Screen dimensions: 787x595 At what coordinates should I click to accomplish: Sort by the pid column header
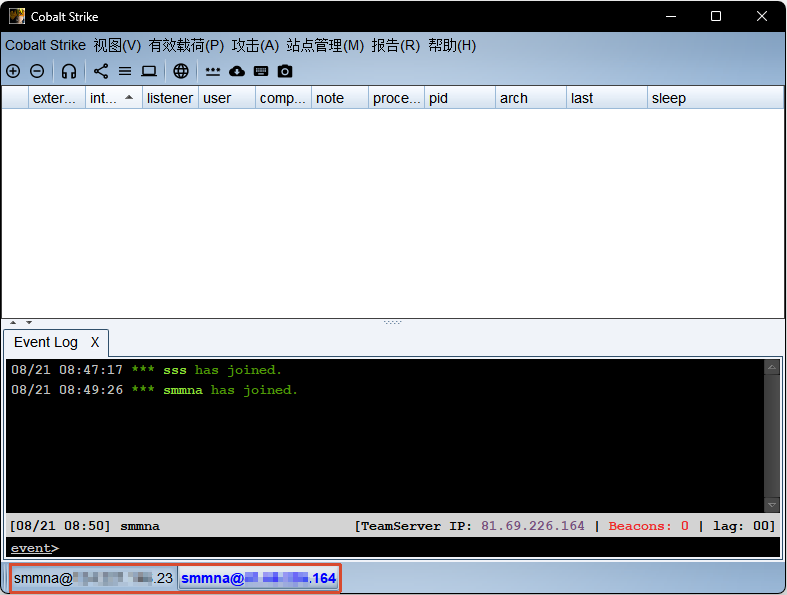click(x=460, y=98)
